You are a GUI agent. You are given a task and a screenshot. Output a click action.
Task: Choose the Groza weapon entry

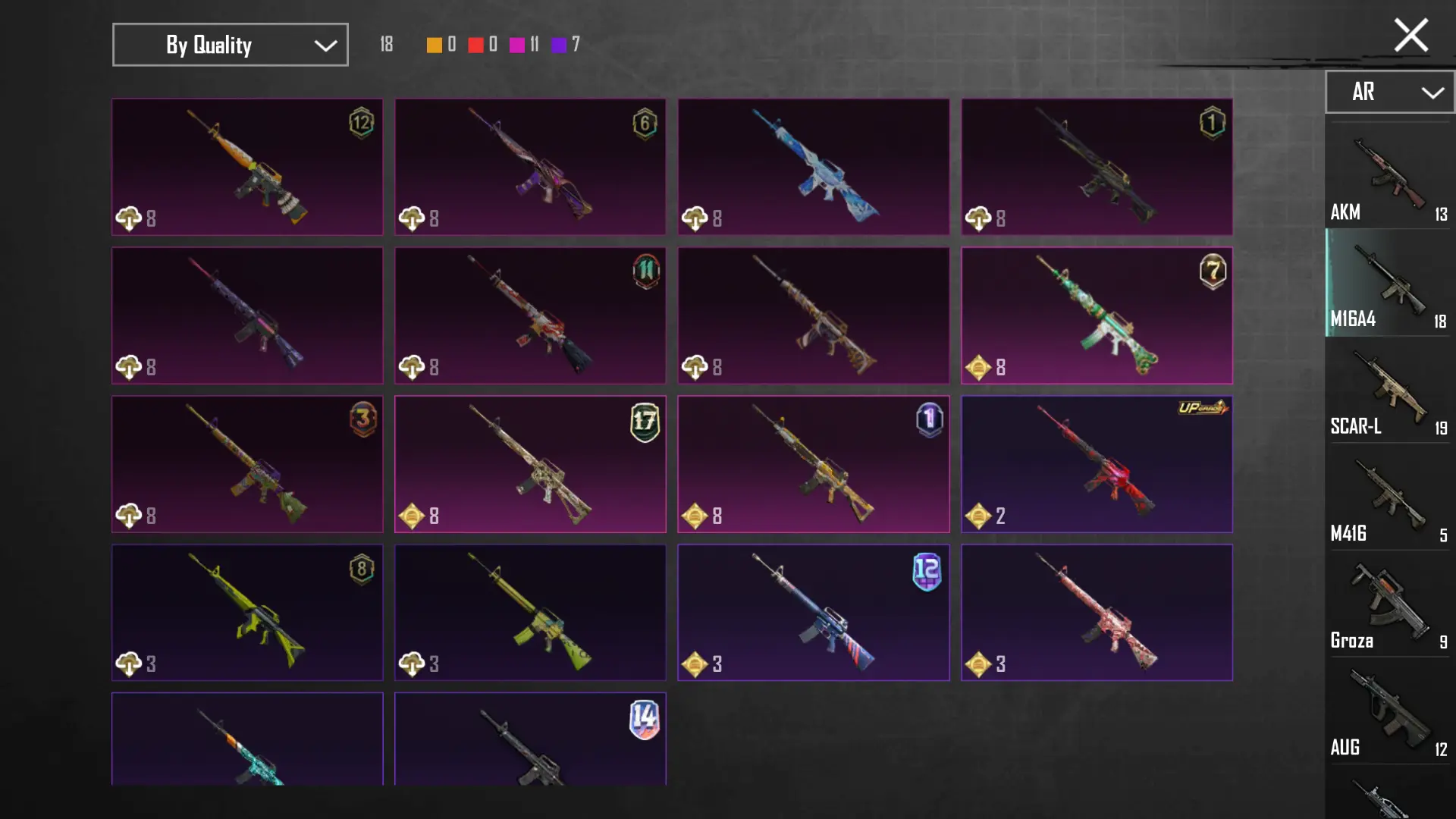1389,604
